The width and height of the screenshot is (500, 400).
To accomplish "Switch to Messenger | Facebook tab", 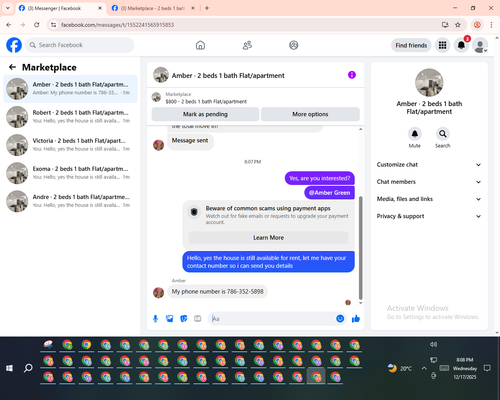I will (60, 8).
